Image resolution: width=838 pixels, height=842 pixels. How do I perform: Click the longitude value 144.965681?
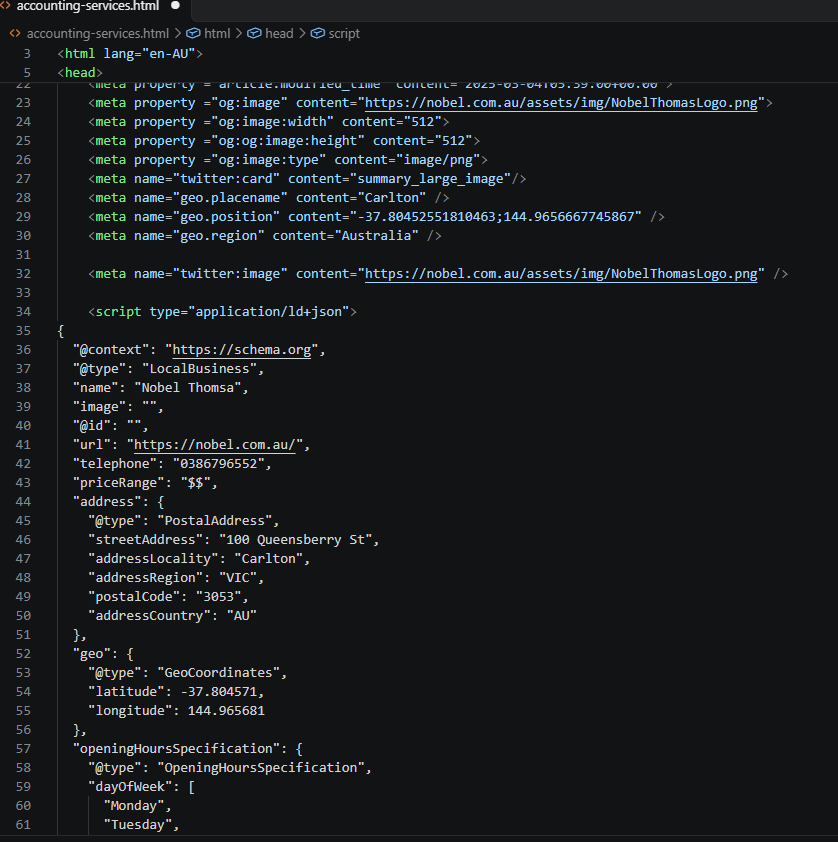point(226,711)
